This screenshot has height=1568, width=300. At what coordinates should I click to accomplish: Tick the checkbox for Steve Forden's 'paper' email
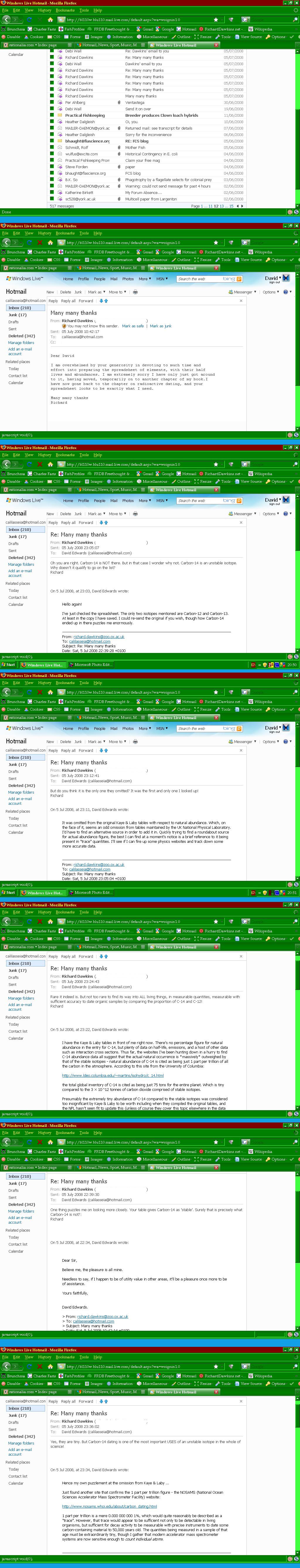click(52, 167)
